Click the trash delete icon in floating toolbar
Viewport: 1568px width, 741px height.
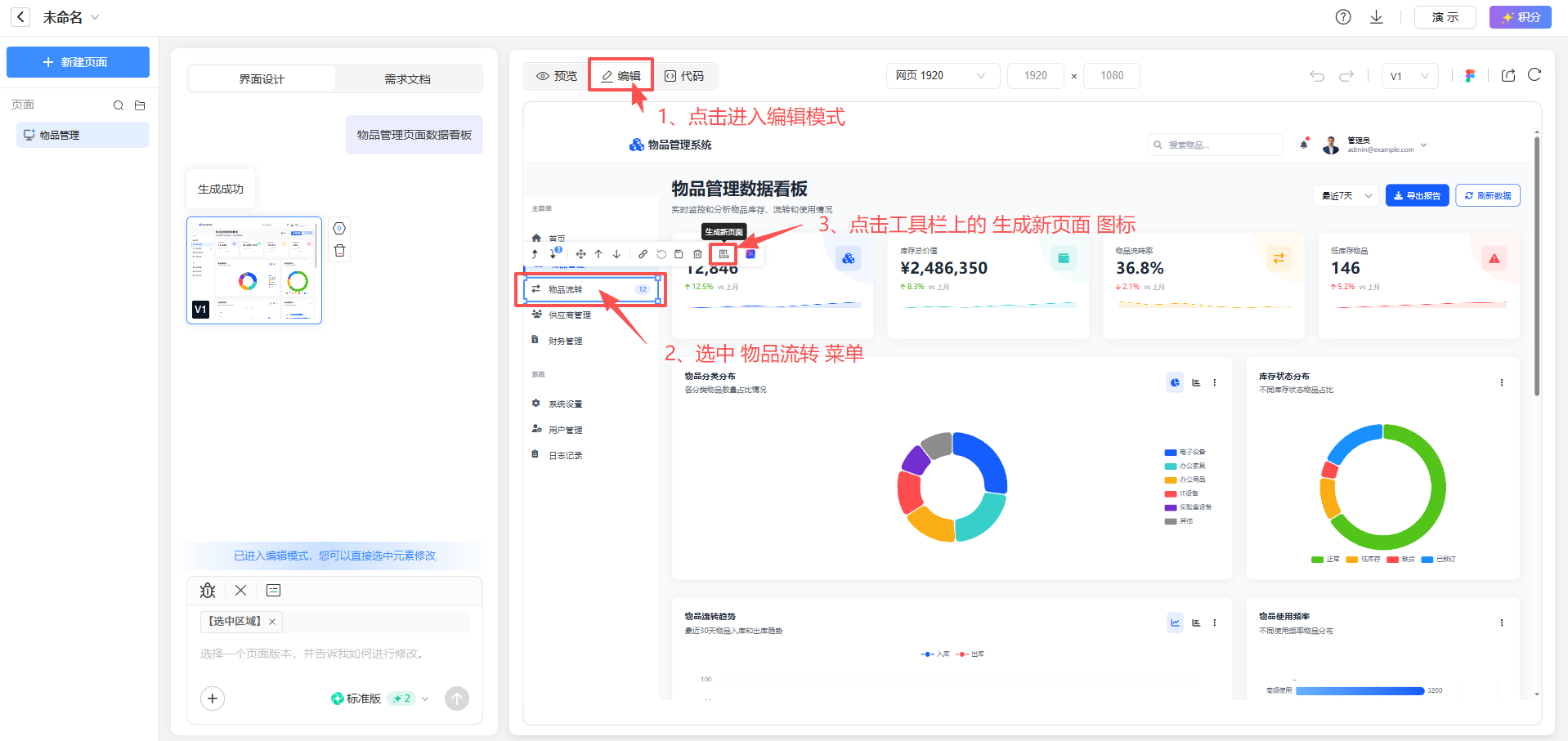[x=697, y=254]
